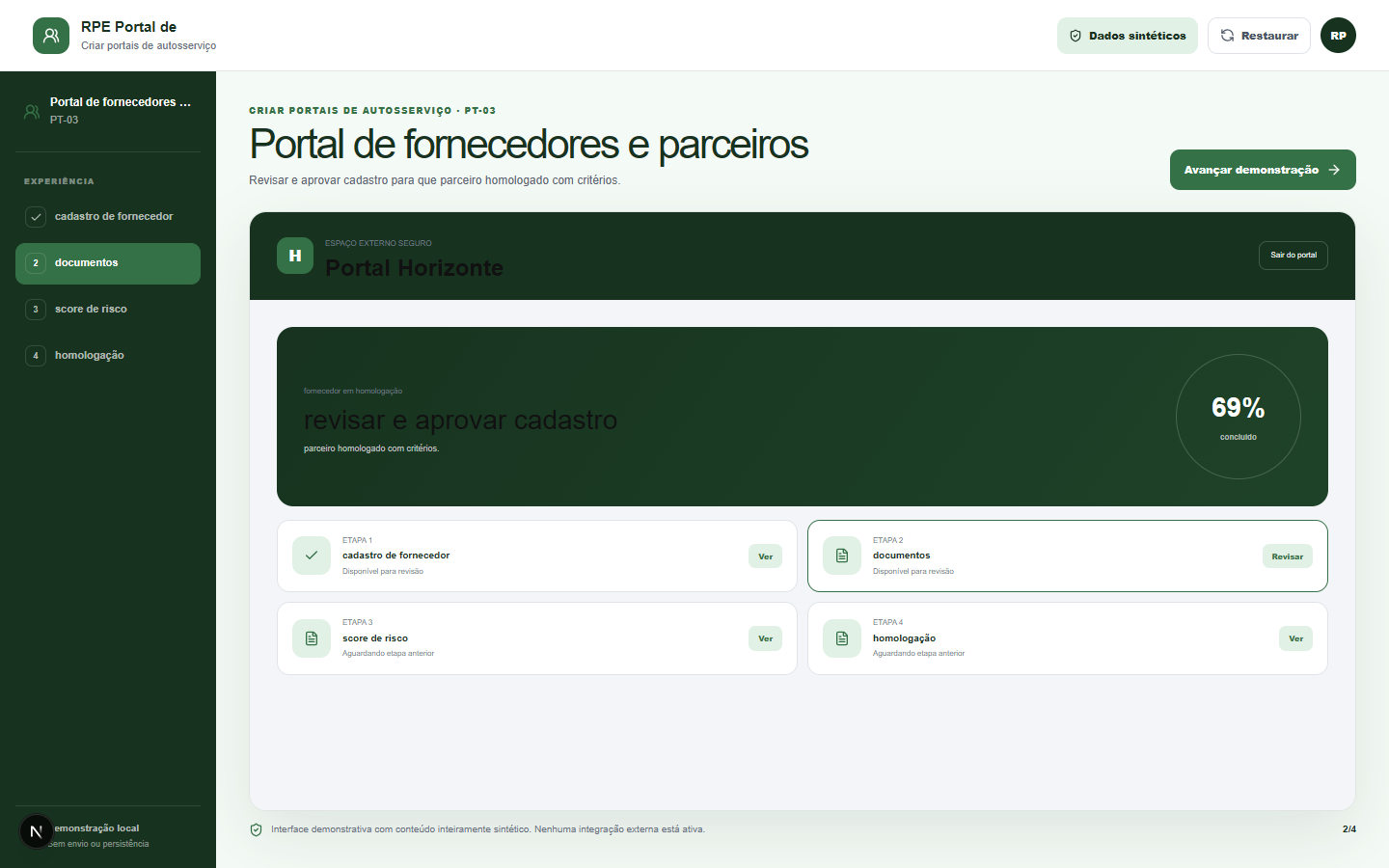
Task: Click the Dados sintéticos button
Action: click(1128, 36)
